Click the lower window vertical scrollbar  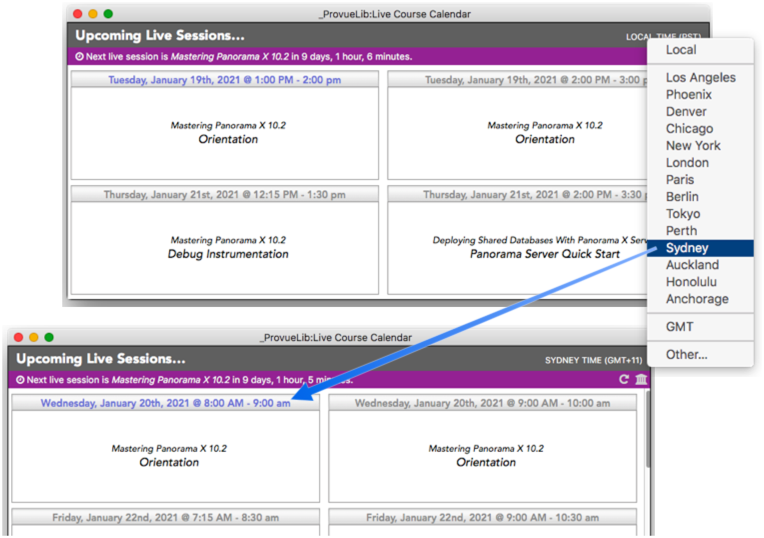pyautogui.click(x=648, y=429)
